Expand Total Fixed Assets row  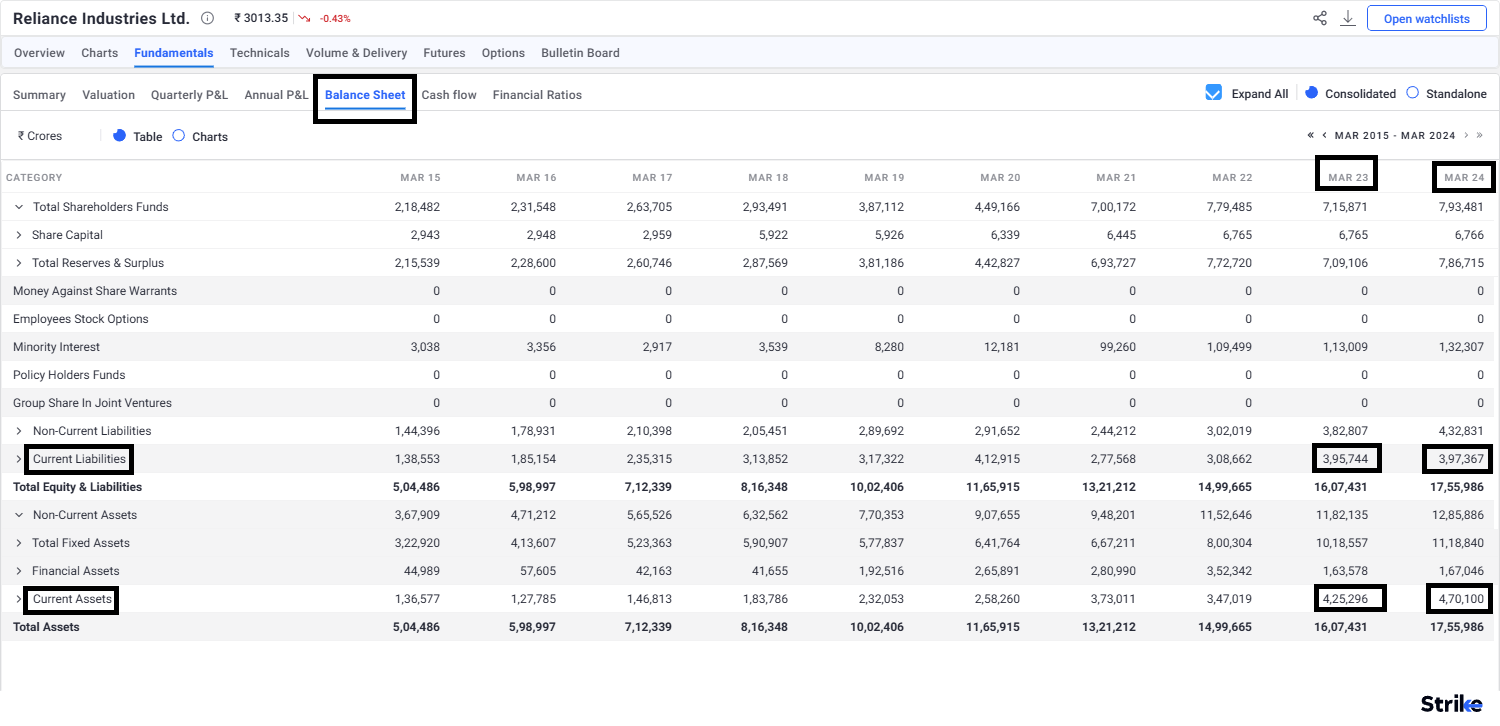tap(19, 543)
